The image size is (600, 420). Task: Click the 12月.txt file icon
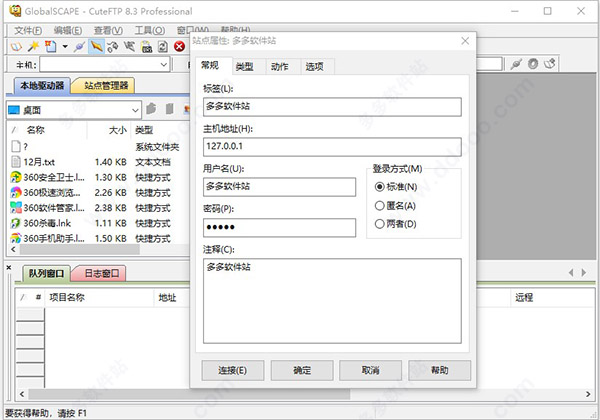click(16, 162)
